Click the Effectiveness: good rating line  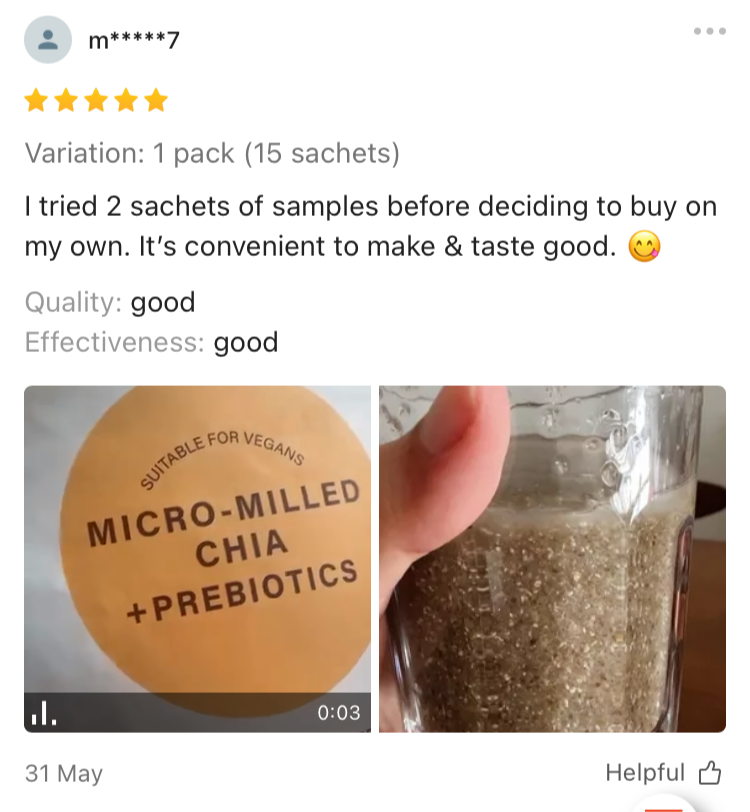(151, 343)
